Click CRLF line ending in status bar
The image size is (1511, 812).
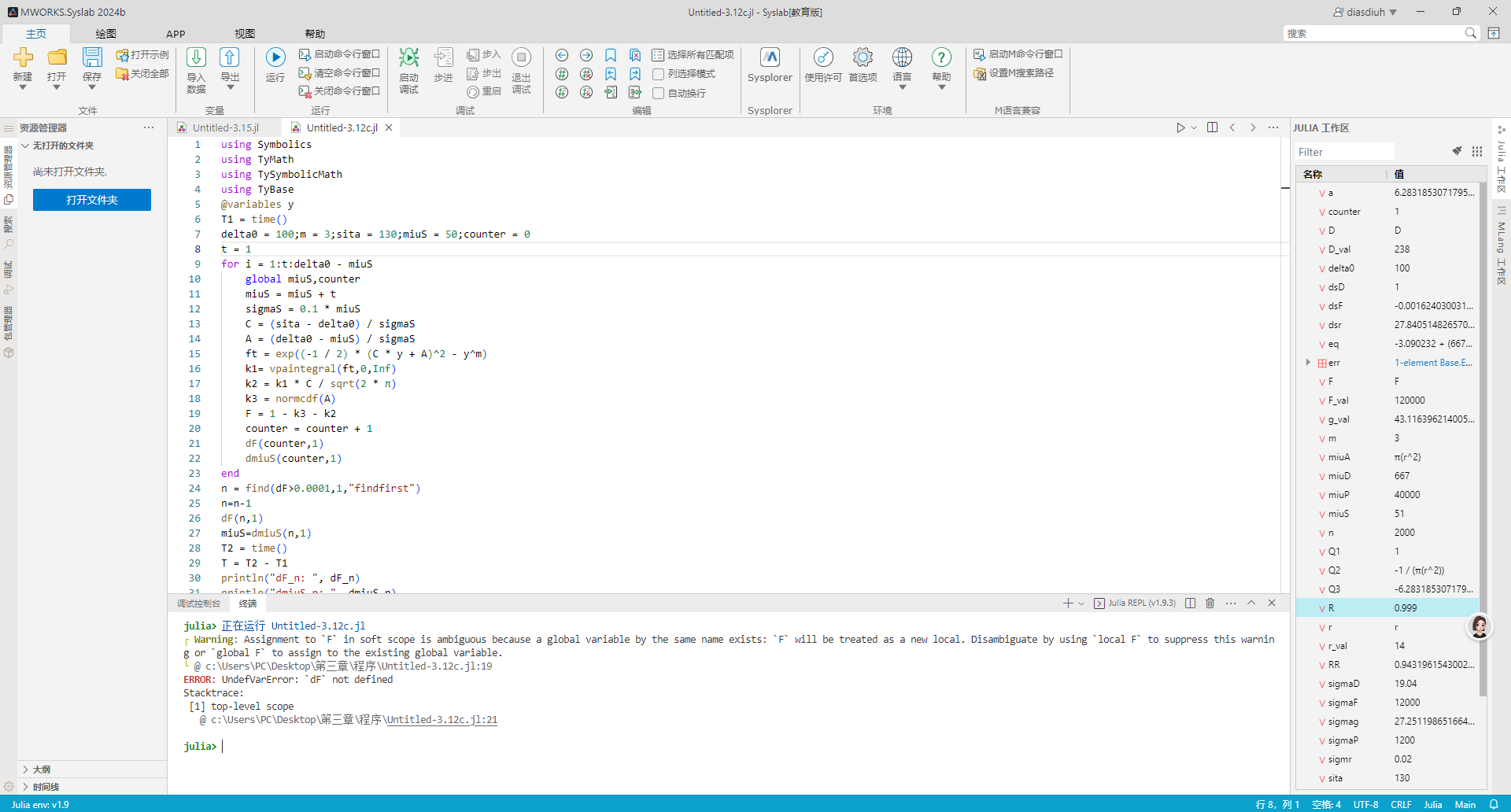pyautogui.click(x=1401, y=804)
